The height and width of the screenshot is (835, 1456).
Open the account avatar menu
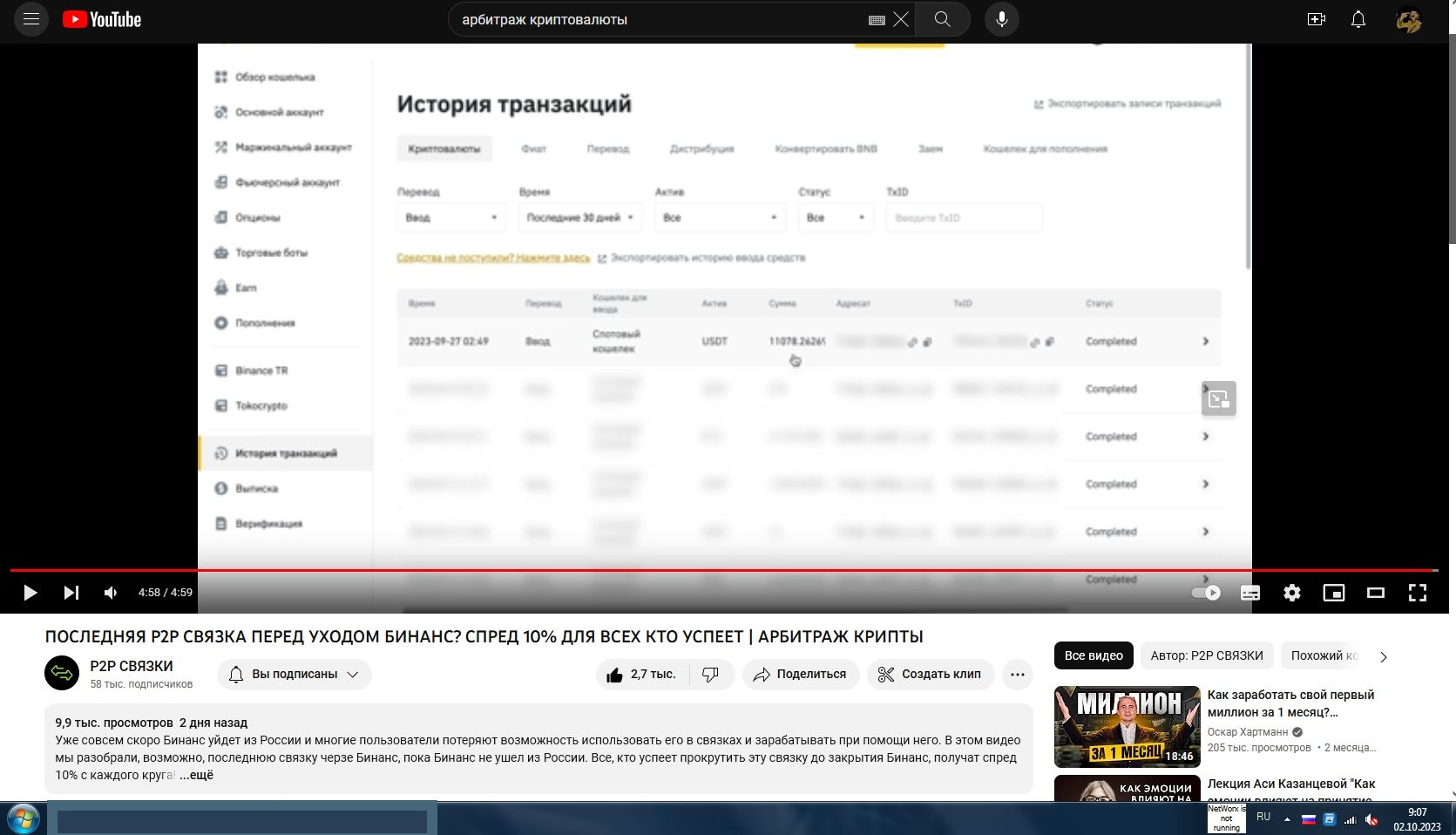pyautogui.click(x=1408, y=19)
